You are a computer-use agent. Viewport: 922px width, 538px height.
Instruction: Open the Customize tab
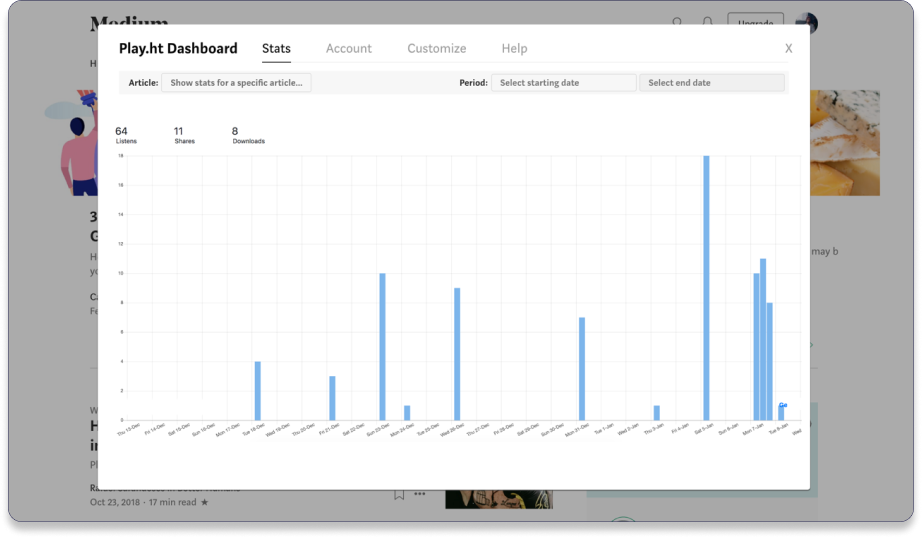tap(436, 48)
